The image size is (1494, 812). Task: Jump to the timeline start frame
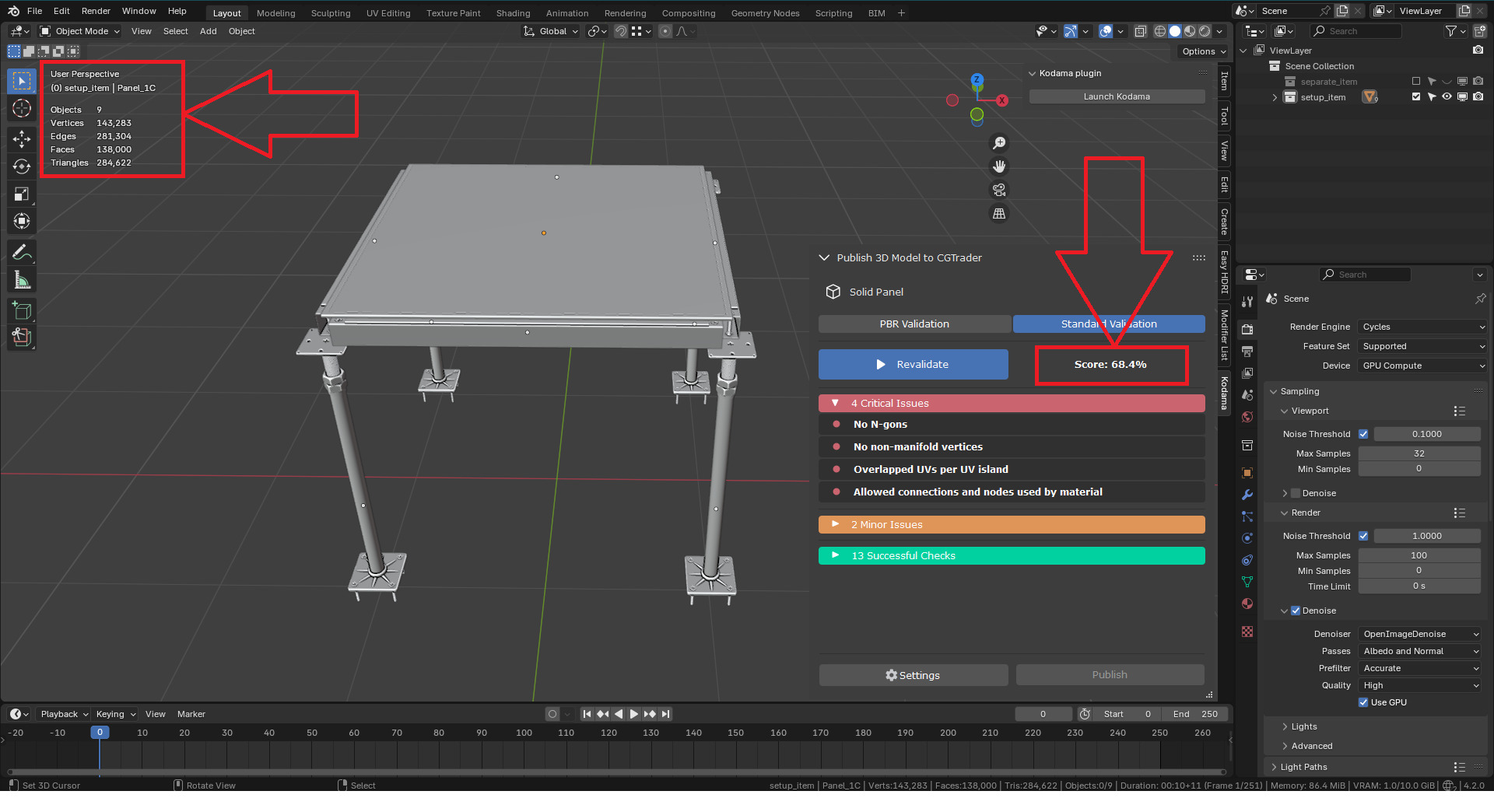click(x=587, y=714)
